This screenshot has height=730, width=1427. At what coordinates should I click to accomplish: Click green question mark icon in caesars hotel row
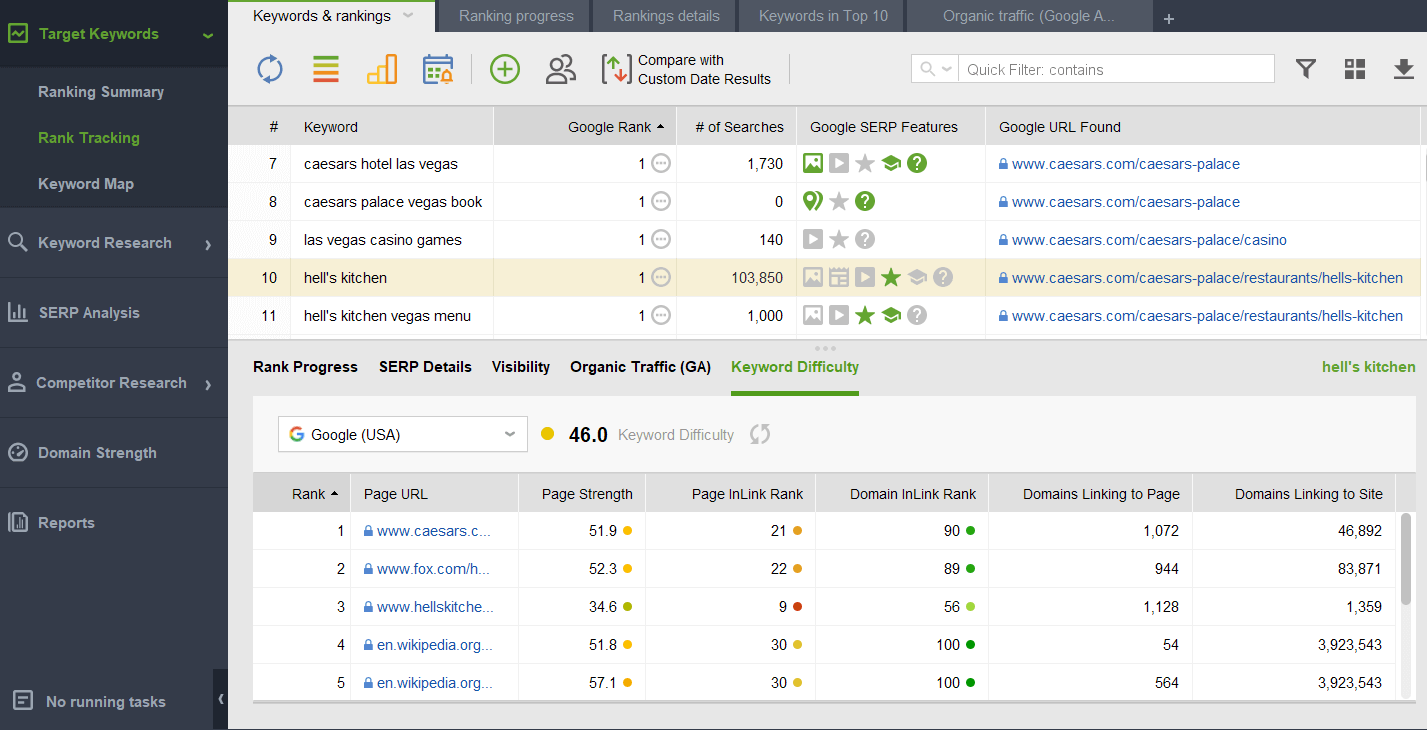tap(917, 163)
